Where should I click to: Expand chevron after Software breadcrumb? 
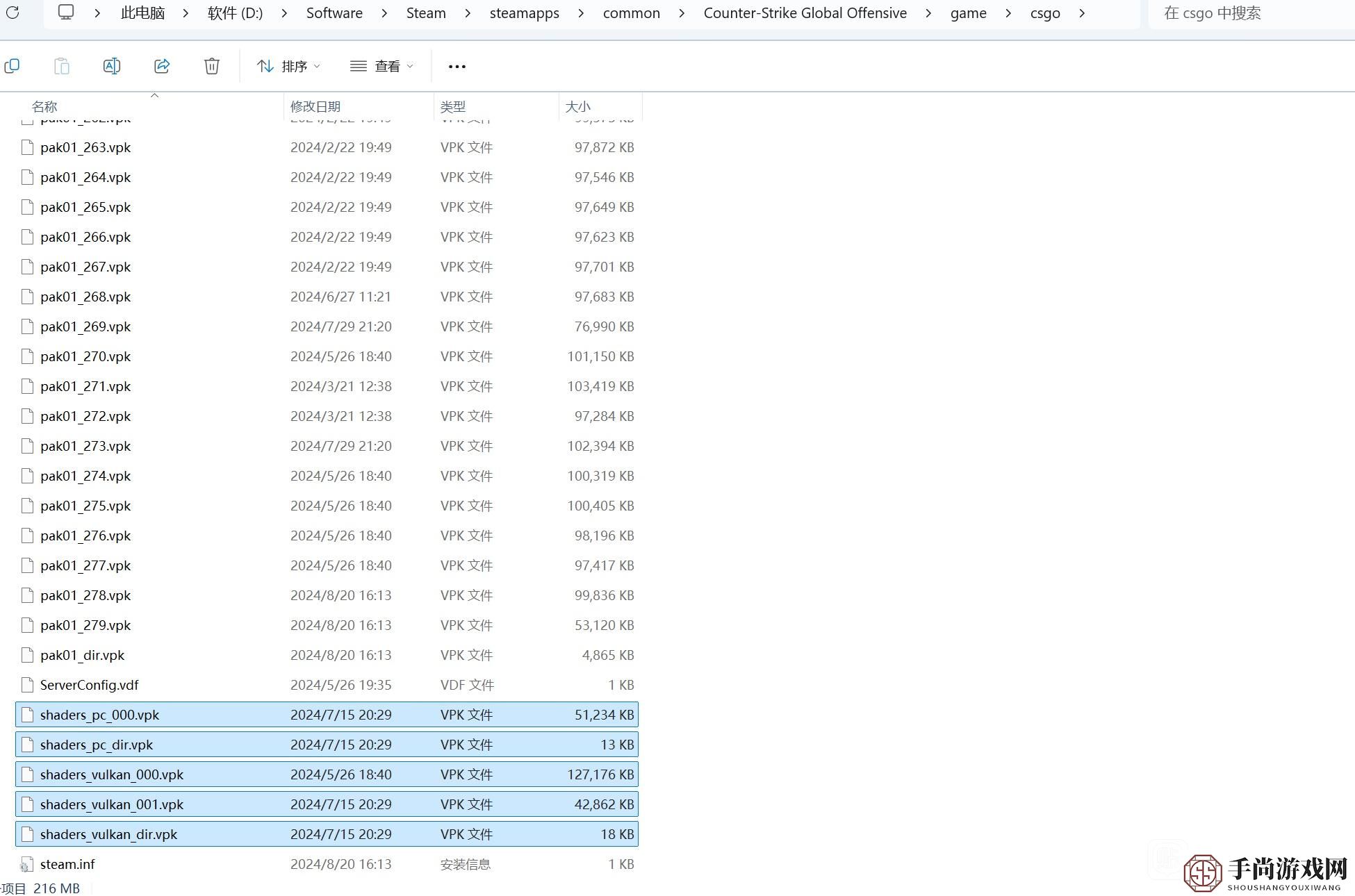pyautogui.click(x=384, y=13)
